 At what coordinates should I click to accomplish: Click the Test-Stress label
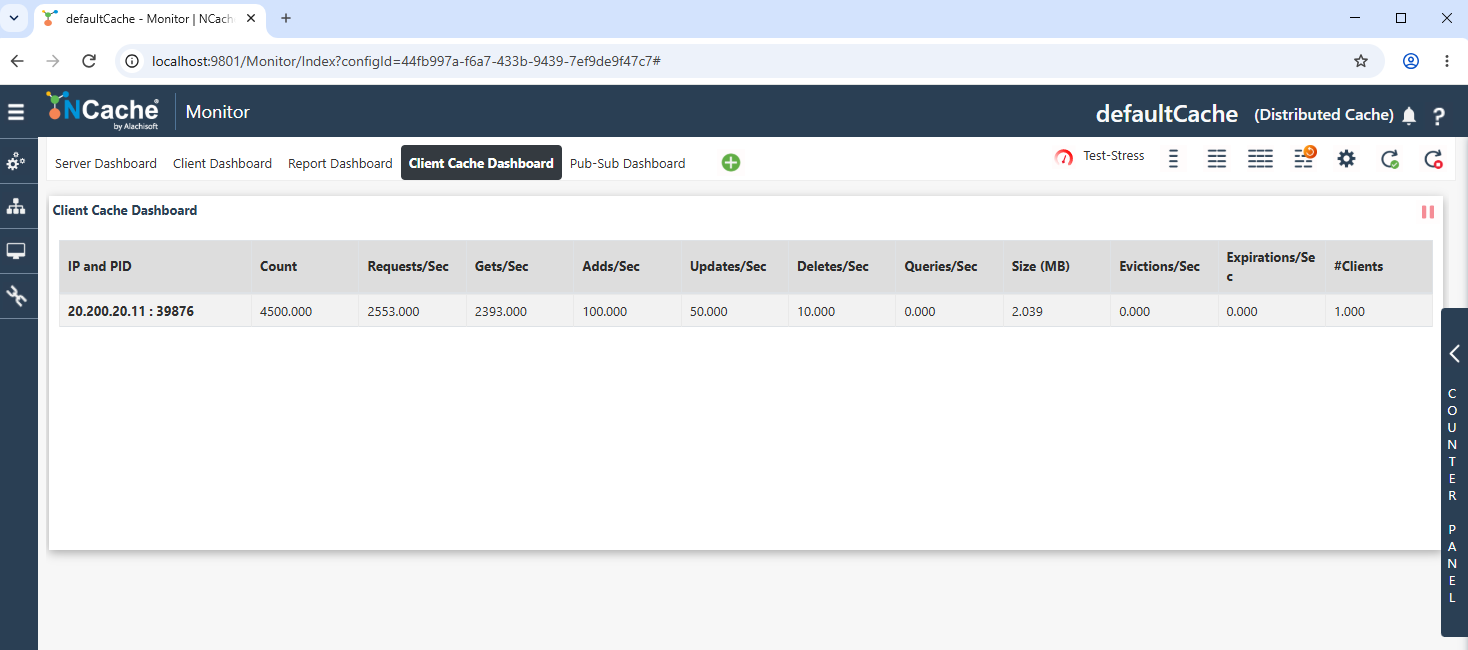pos(1114,156)
